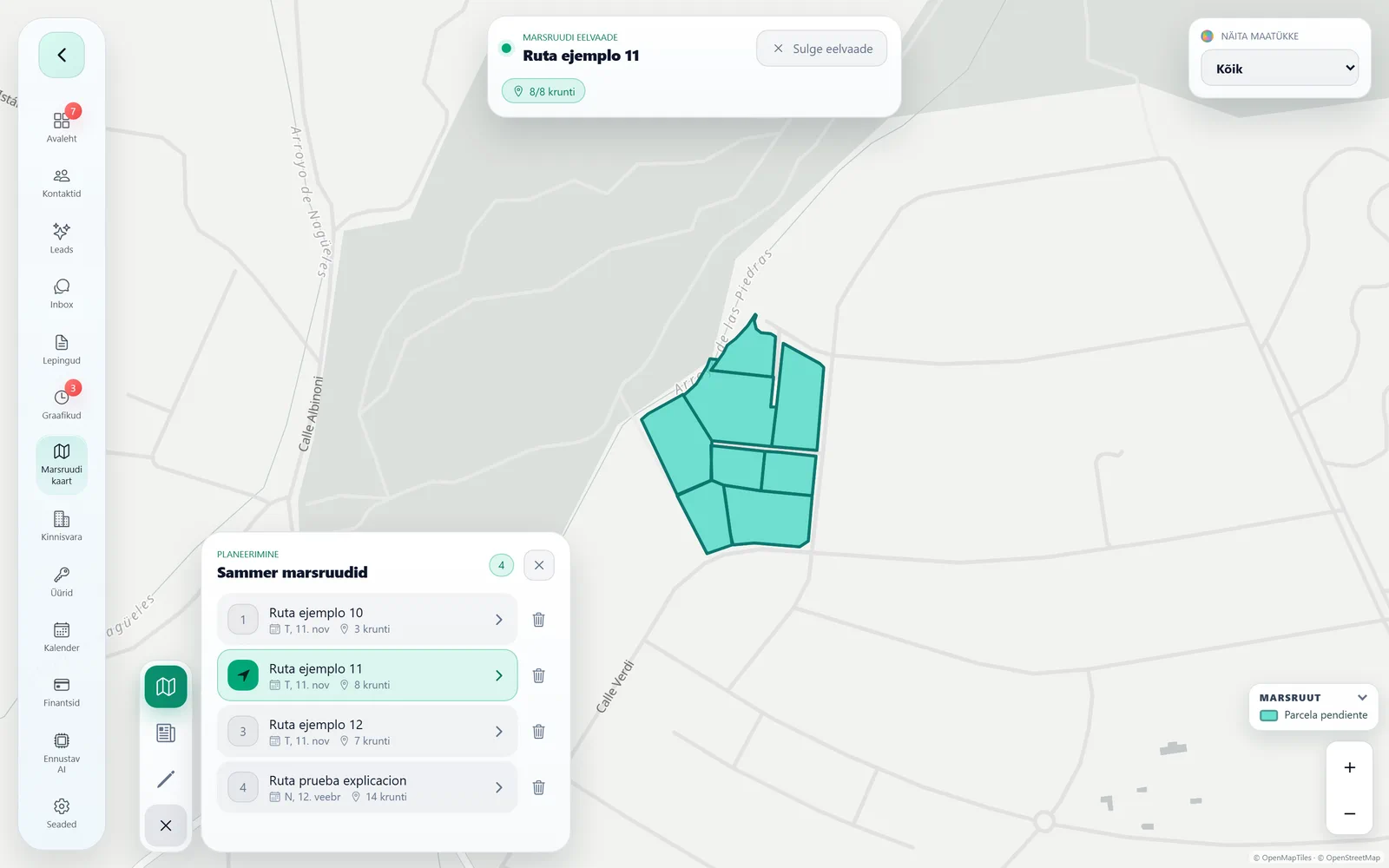
Task: Select the pencil draw tool
Action: pos(166,779)
